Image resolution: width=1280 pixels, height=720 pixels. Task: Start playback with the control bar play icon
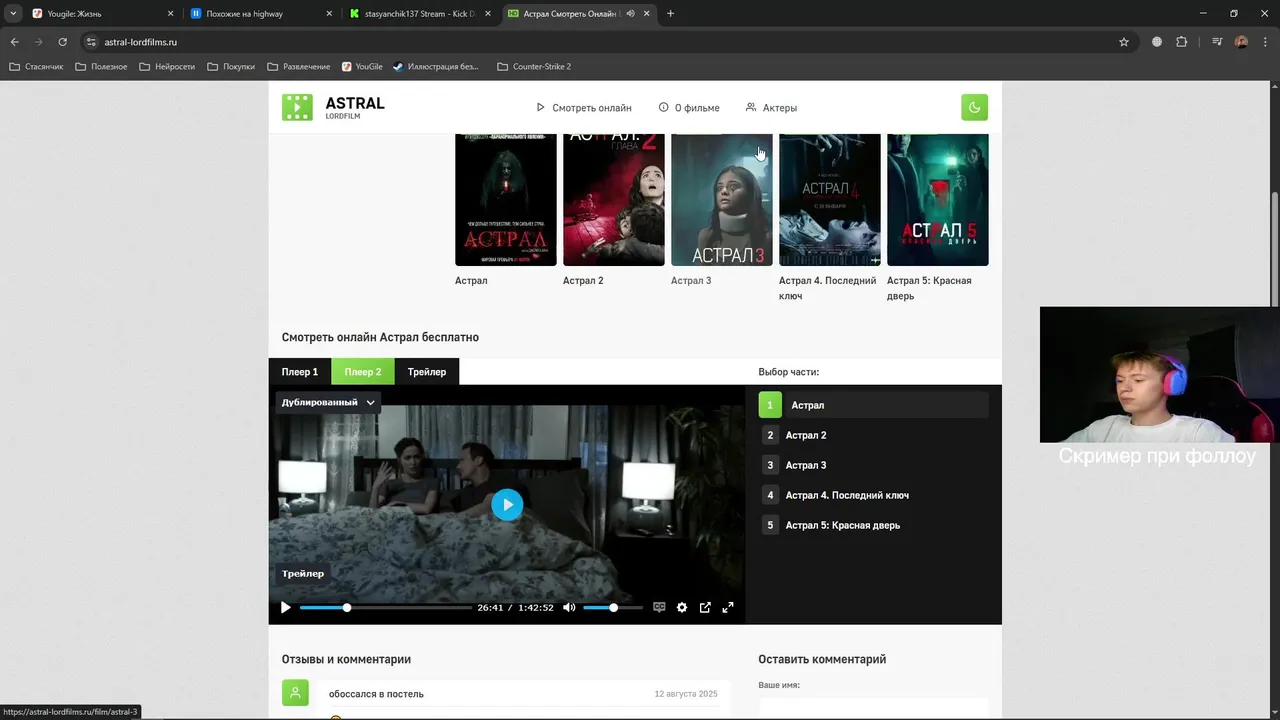coord(285,607)
